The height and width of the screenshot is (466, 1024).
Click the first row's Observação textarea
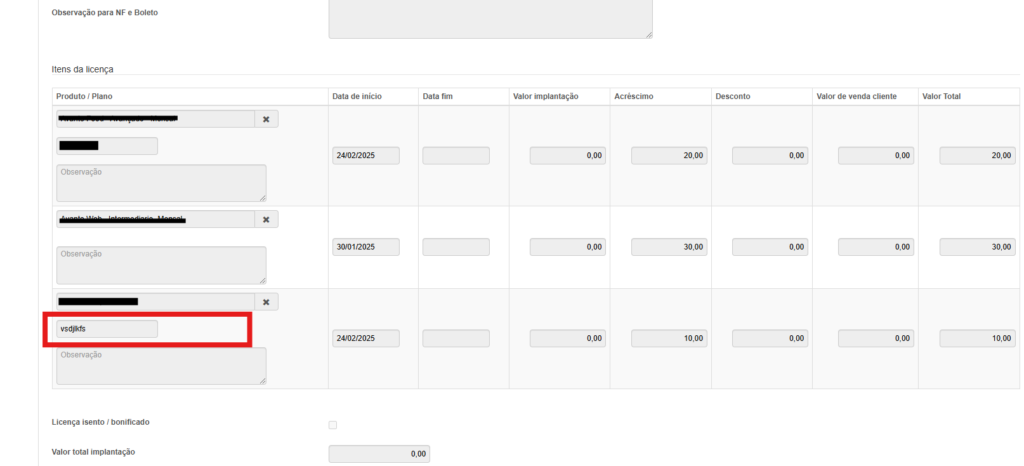coord(161,183)
